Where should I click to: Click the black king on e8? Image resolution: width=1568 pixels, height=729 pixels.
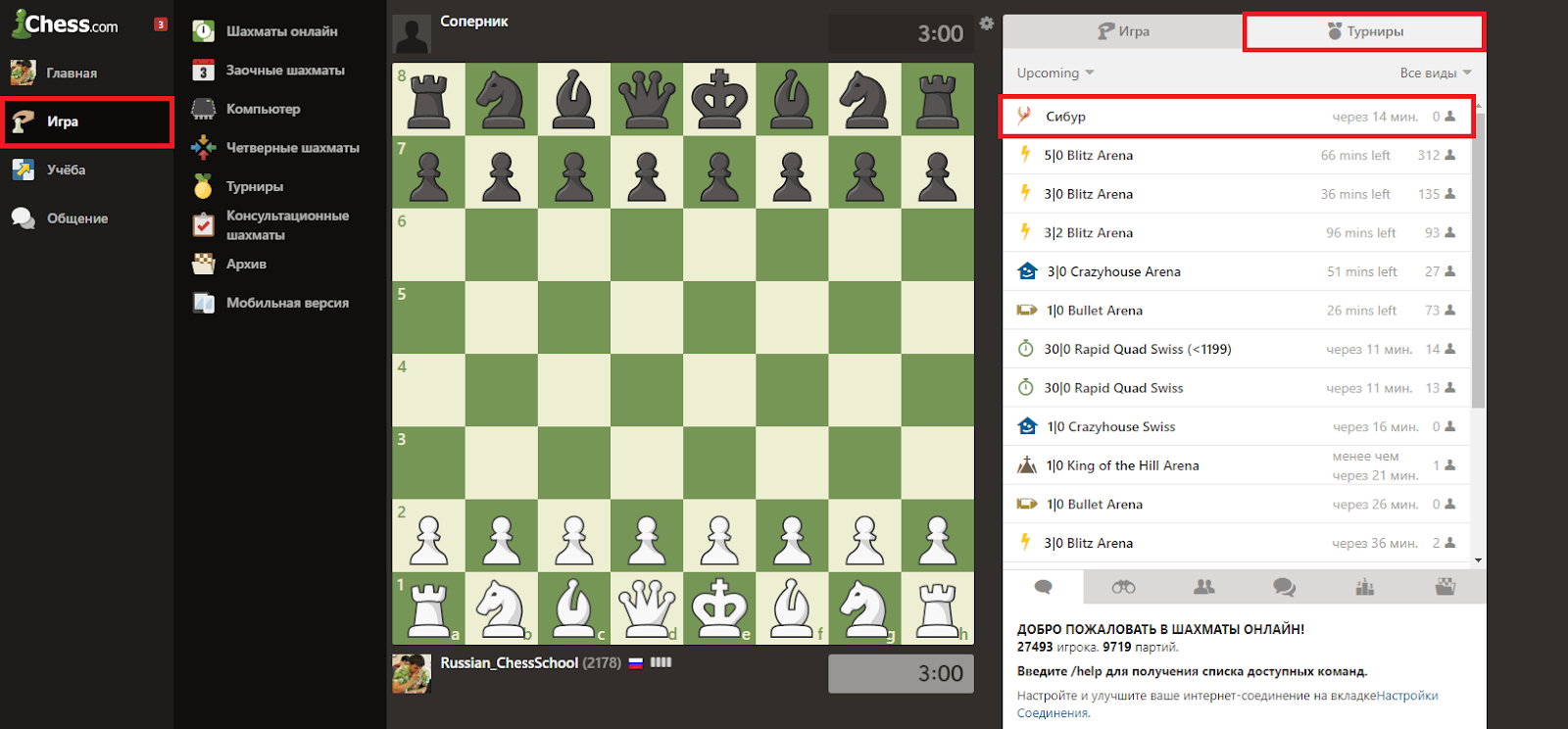pos(719,100)
